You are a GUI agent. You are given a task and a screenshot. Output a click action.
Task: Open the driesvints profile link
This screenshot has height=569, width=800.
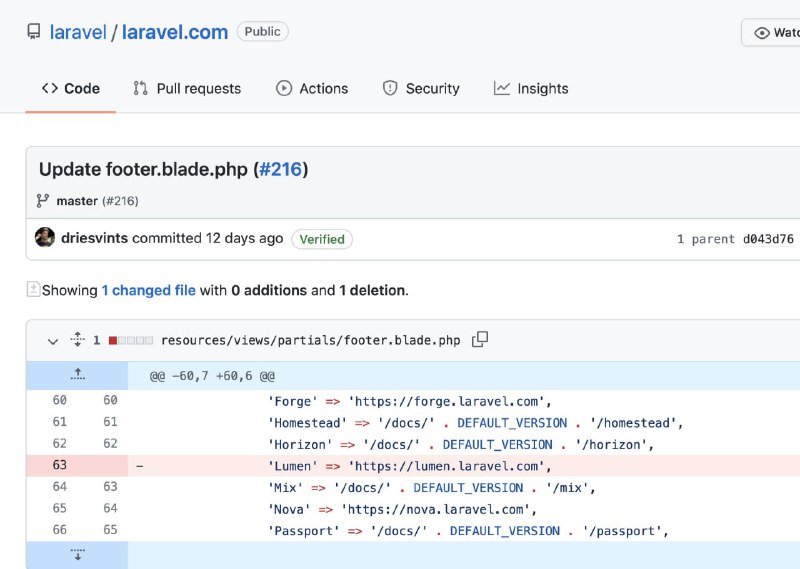[94, 238]
